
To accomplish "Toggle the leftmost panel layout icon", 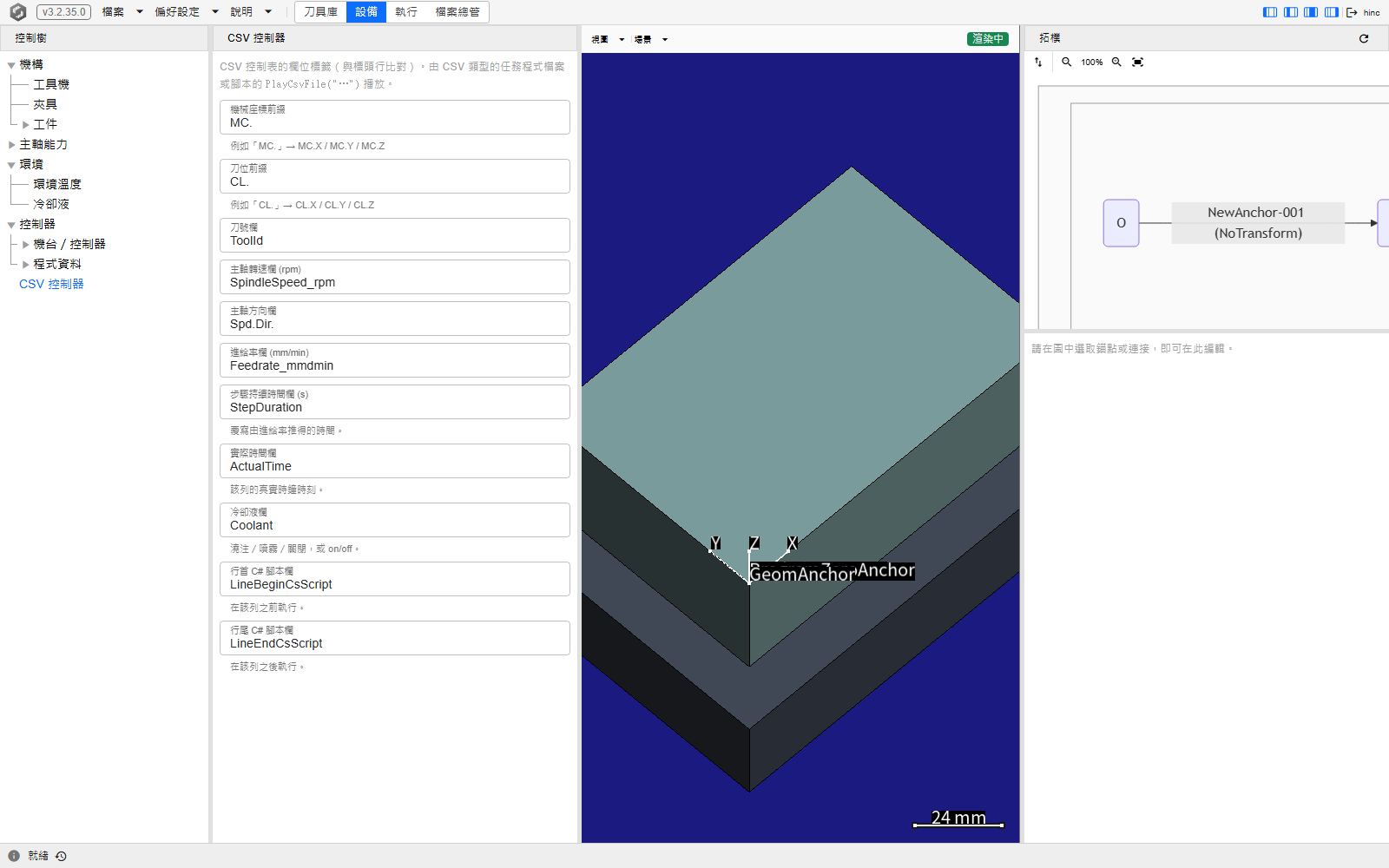I will click(x=1270, y=12).
